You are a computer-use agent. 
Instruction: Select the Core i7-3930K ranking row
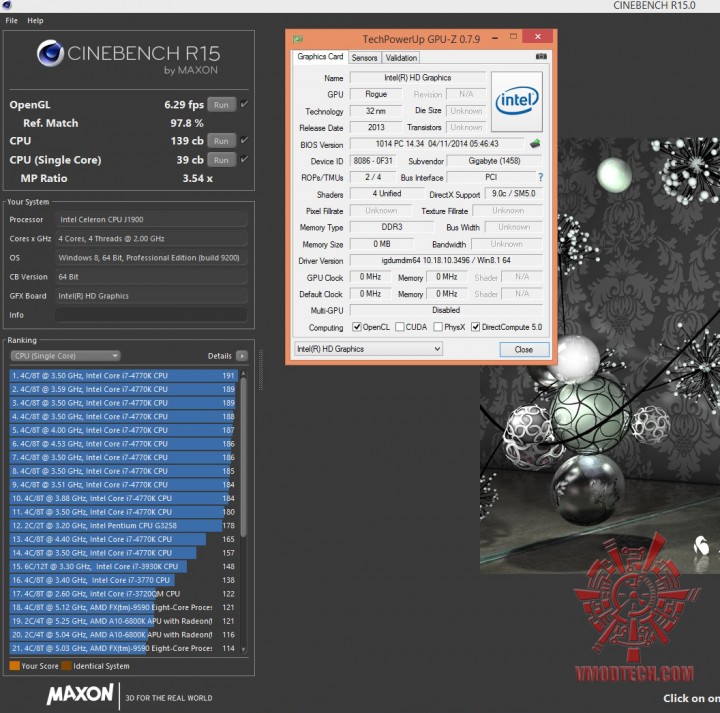124,567
